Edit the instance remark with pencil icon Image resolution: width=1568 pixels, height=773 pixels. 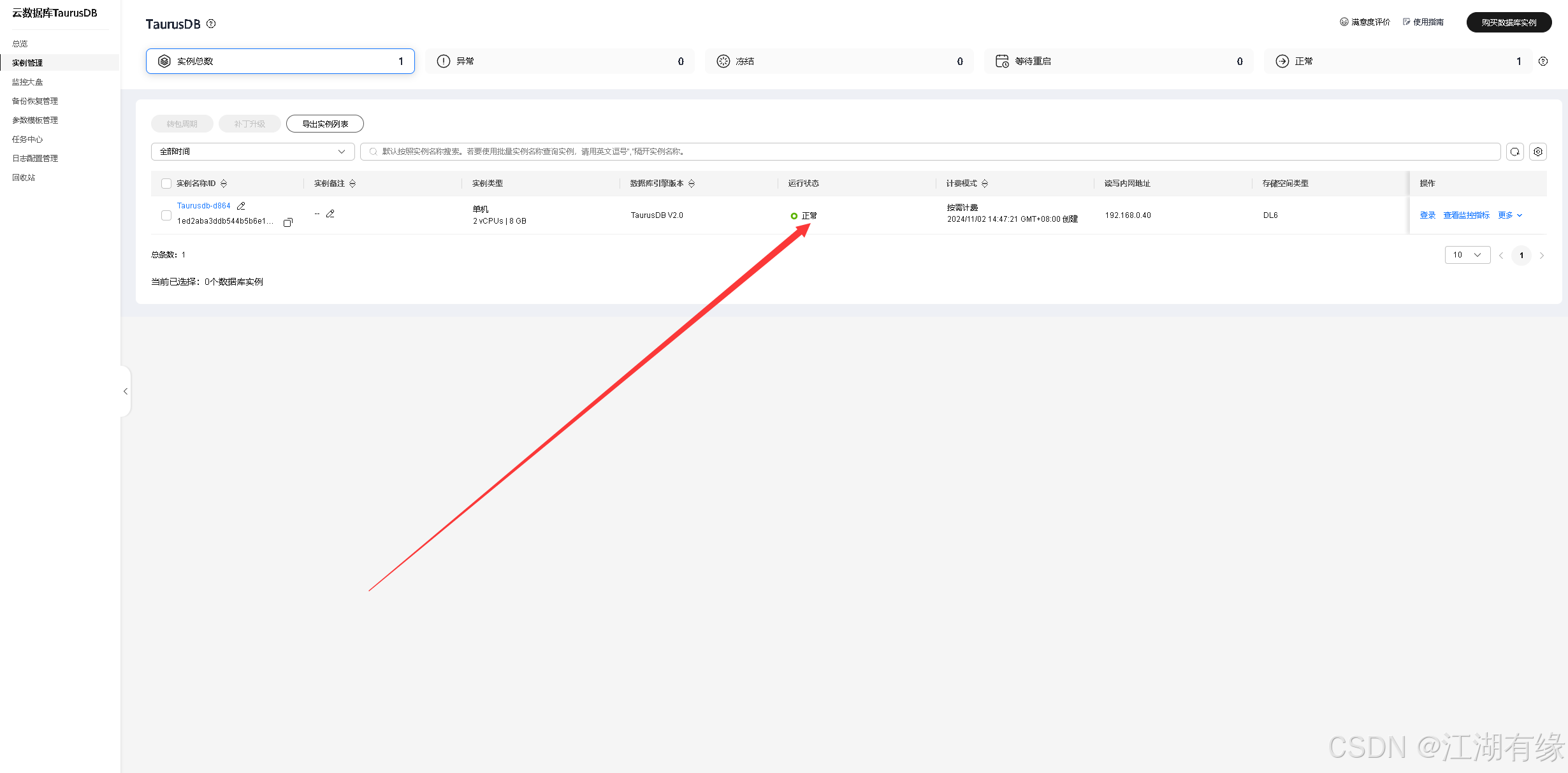tap(330, 214)
